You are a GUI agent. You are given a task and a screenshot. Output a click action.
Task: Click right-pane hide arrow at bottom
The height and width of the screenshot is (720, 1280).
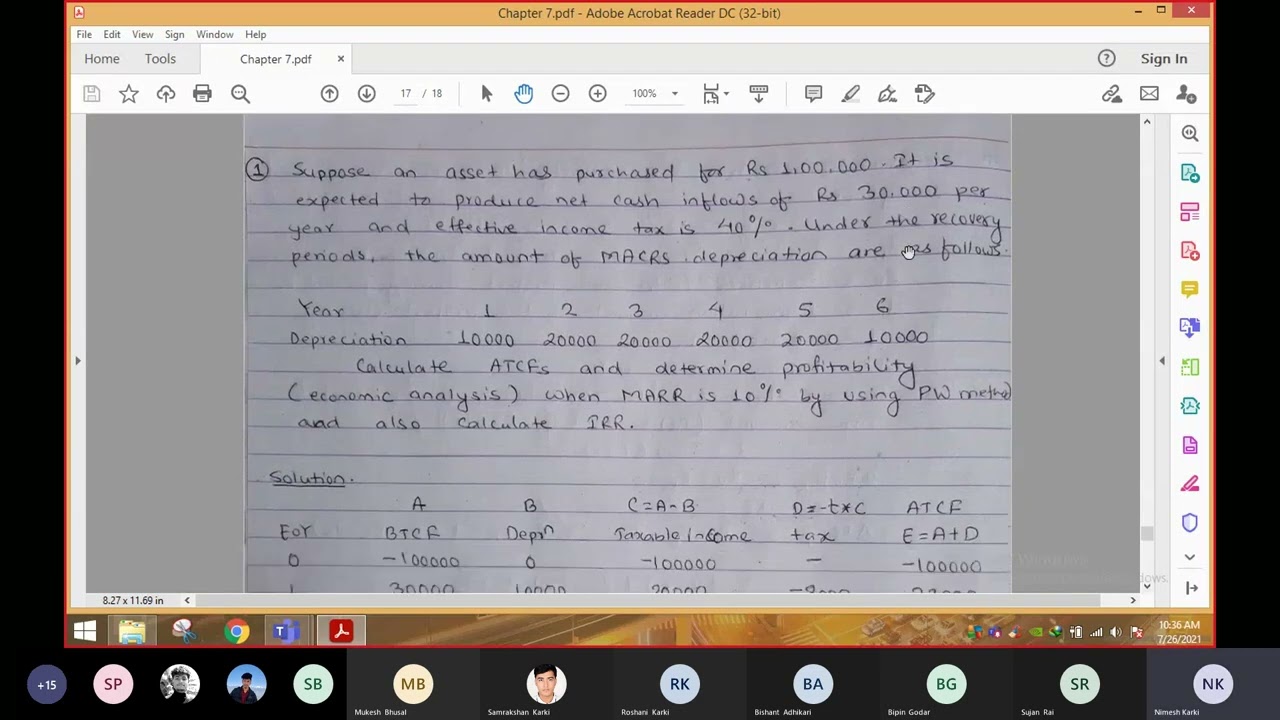tap(1190, 588)
